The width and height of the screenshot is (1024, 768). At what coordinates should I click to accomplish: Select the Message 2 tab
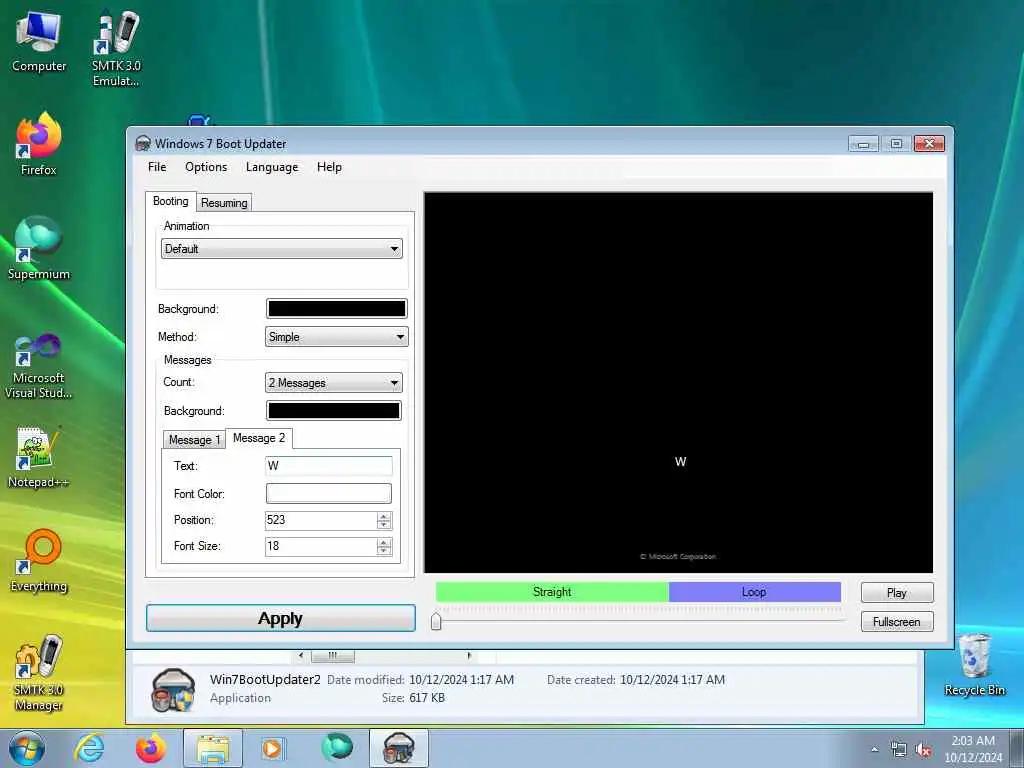259,438
